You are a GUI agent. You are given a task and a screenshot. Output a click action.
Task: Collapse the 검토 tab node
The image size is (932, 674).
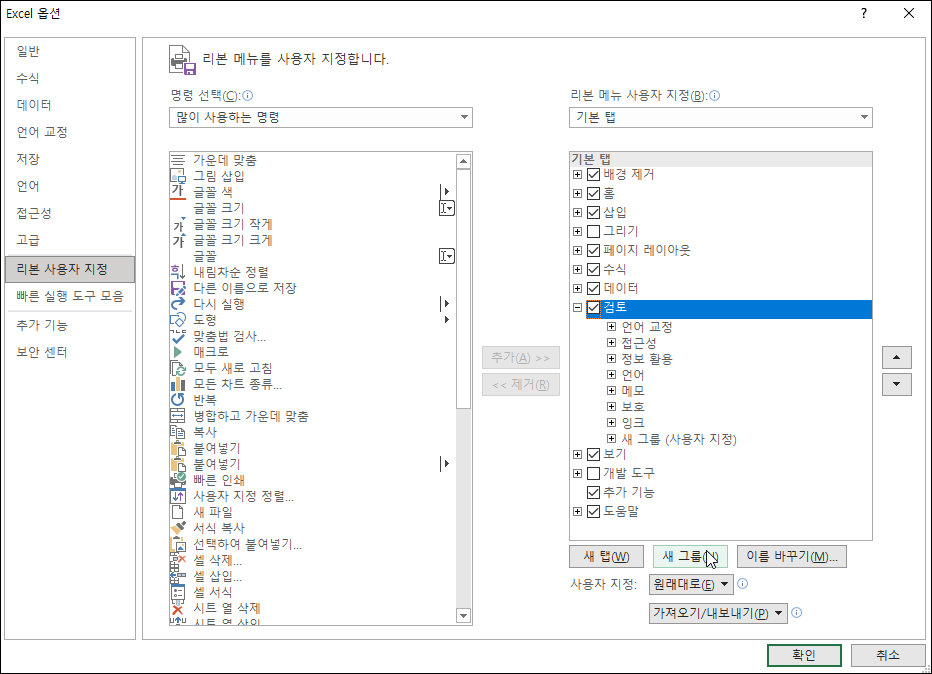click(x=577, y=307)
